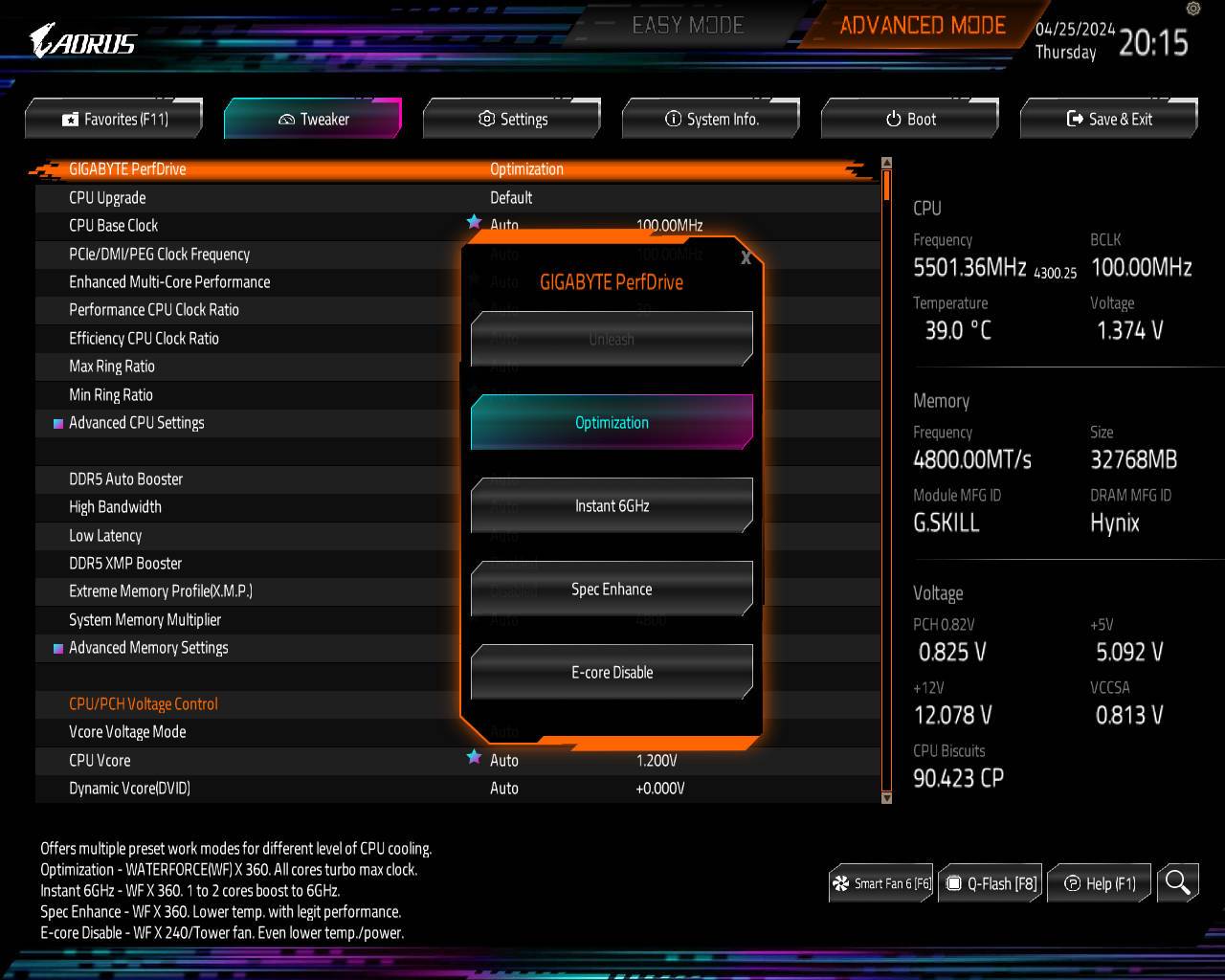Select the Max Ring Ratio row
Viewport: 1225px width, 980px height.
click(x=457, y=367)
